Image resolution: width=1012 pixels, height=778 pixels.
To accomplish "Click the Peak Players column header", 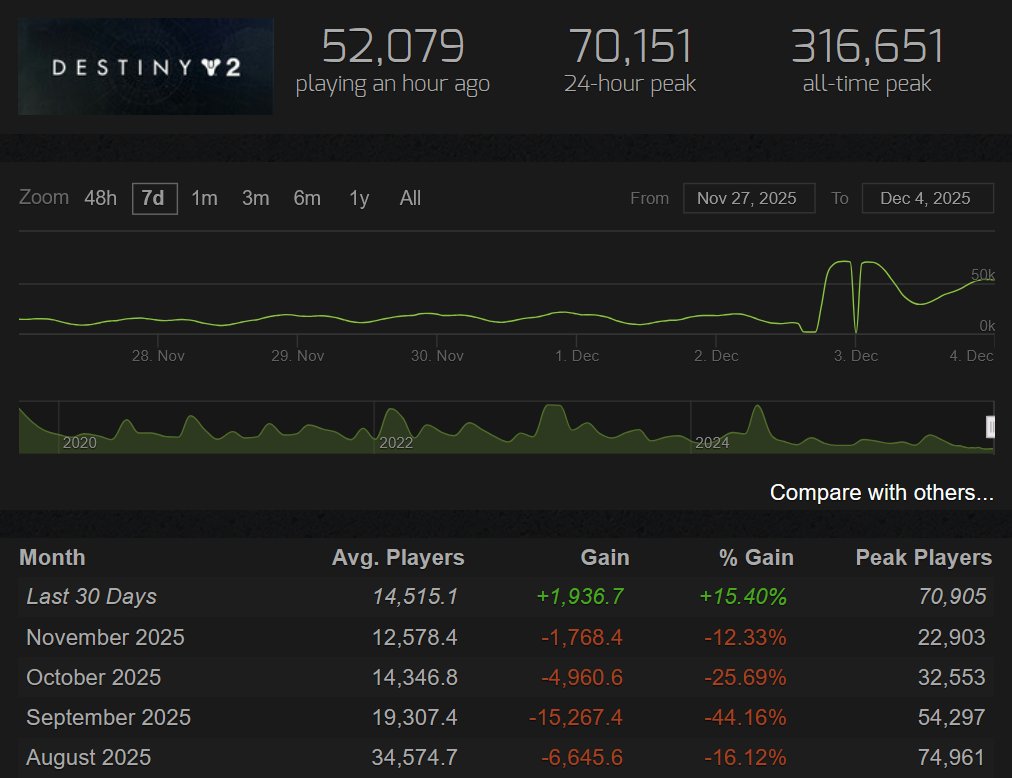I will 924,558.
